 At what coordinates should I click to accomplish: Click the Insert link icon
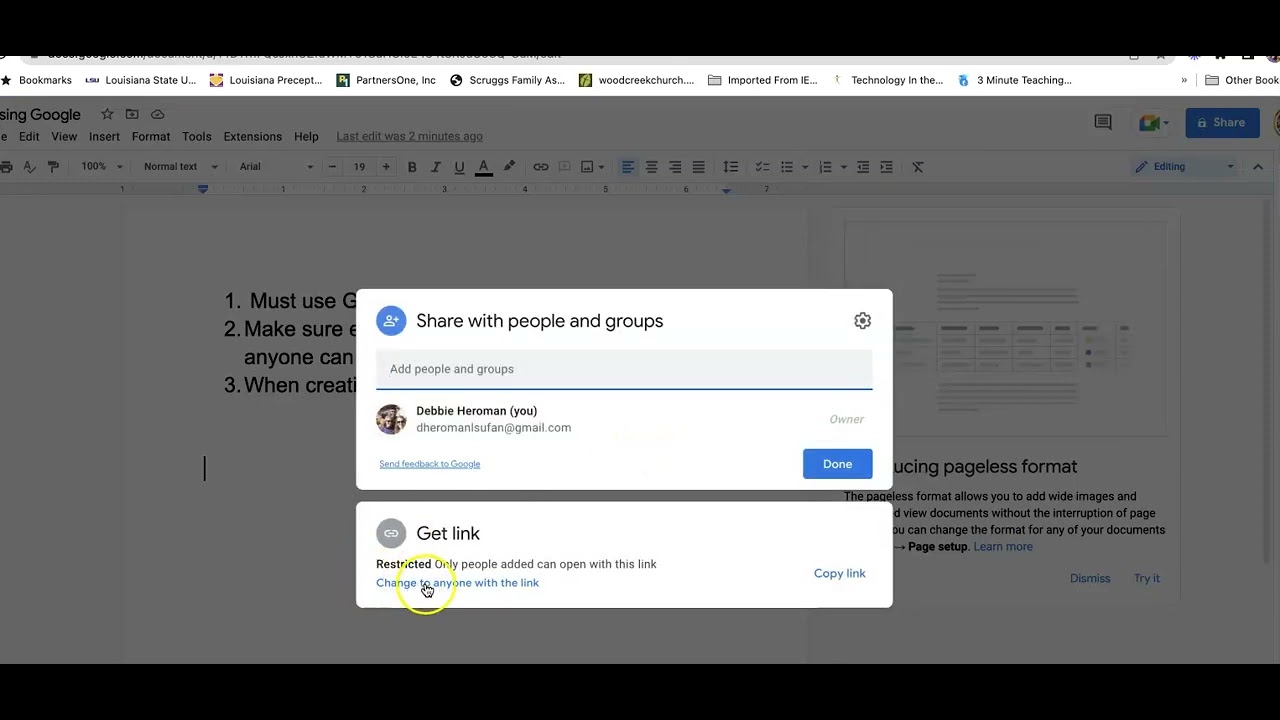click(541, 167)
